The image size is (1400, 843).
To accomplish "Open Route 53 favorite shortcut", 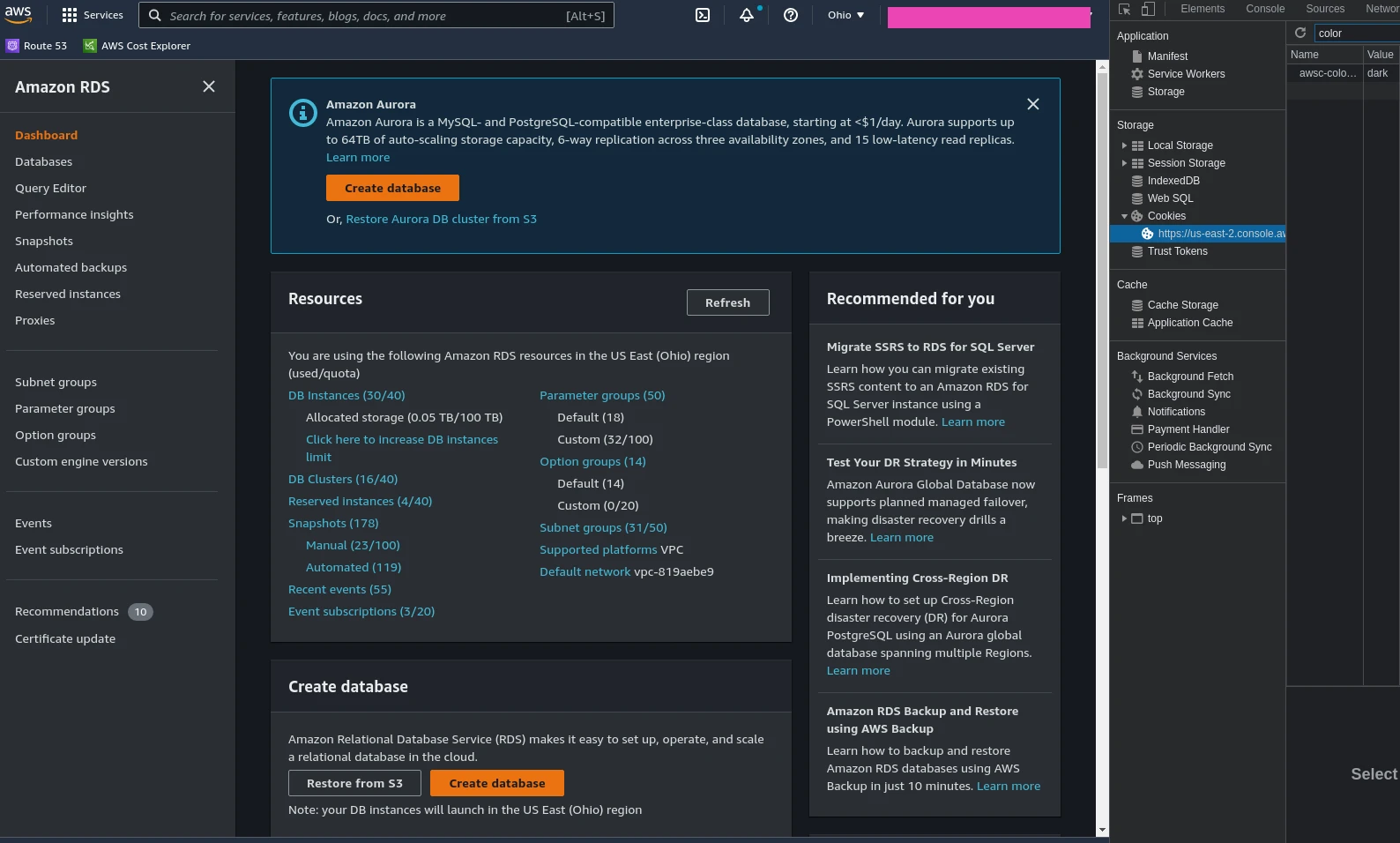I will pos(37,46).
